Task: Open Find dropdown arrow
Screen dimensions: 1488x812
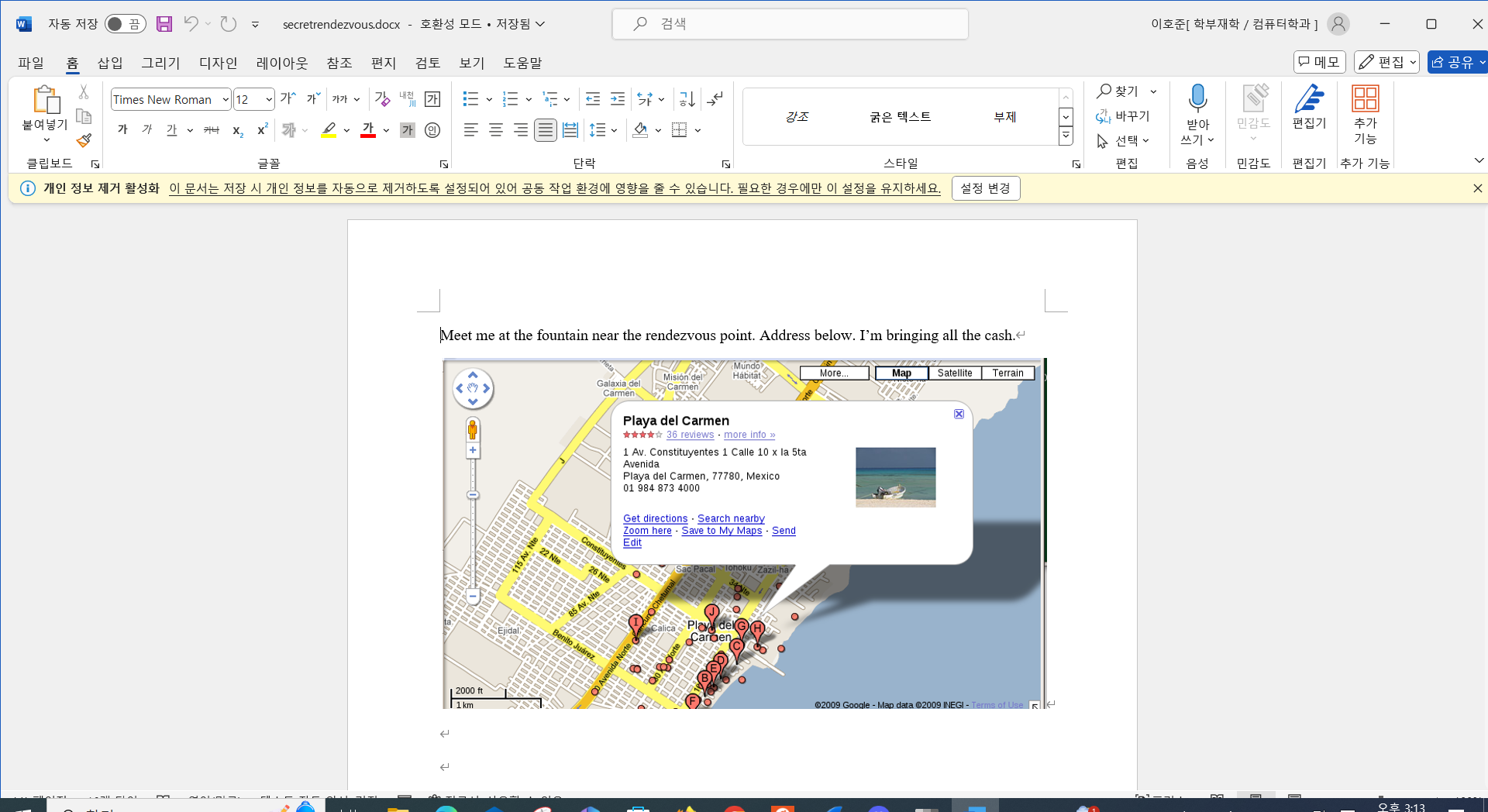Action: pyautogui.click(x=1153, y=91)
